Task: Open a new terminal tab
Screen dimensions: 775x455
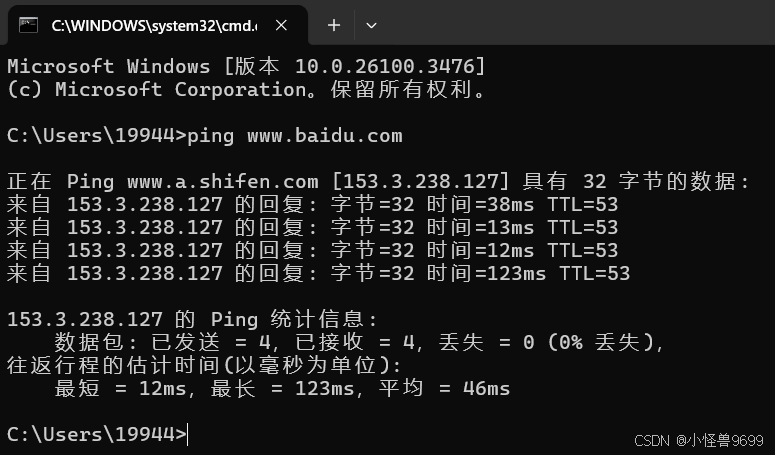Action: (334, 25)
